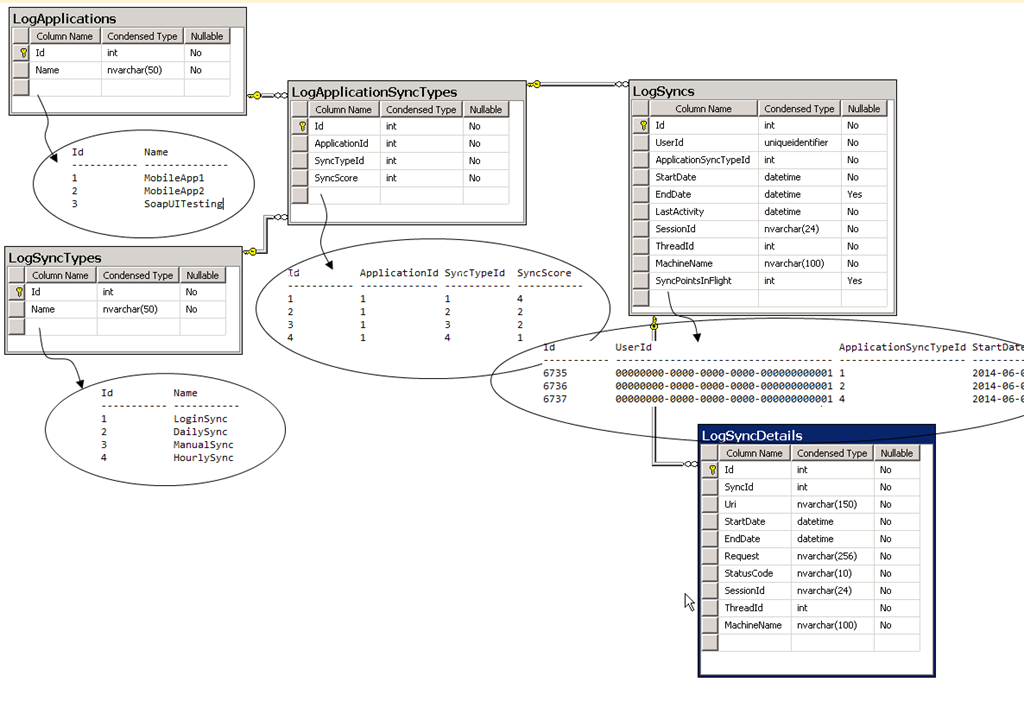
Task: Click uniqueidentifier type cell for UserId
Action: click(797, 143)
